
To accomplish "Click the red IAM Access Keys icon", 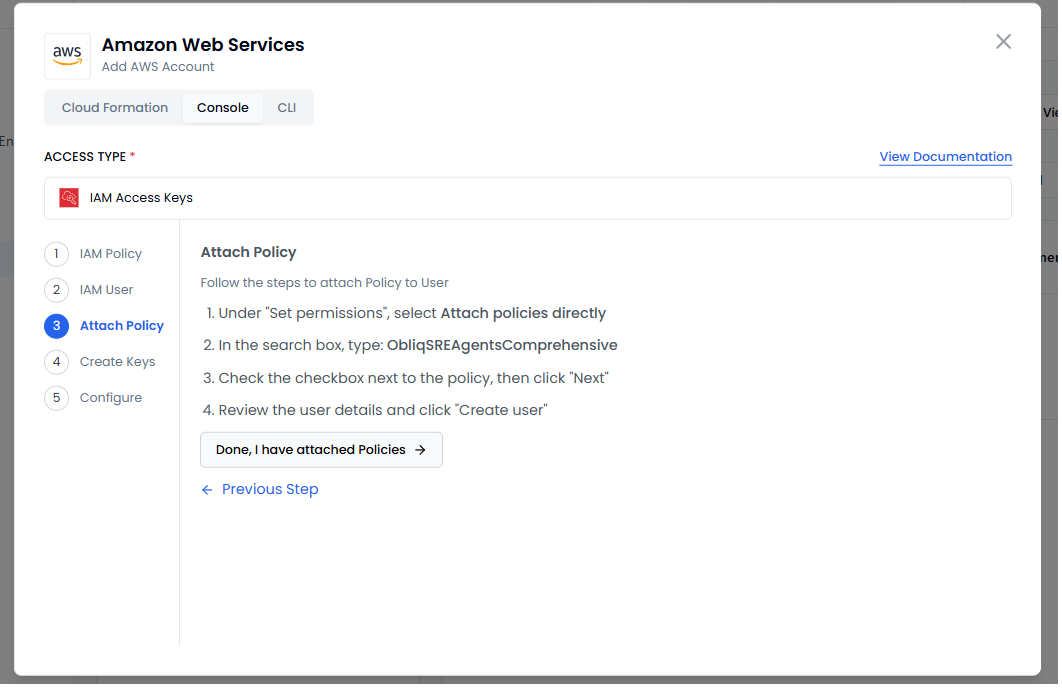I will pos(69,198).
